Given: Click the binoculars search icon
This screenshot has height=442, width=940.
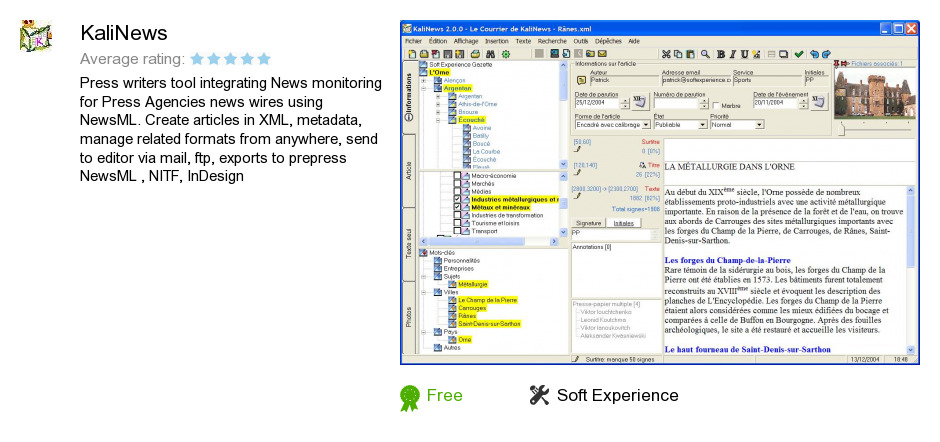Looking at the screenshot, I should (490, 54).
